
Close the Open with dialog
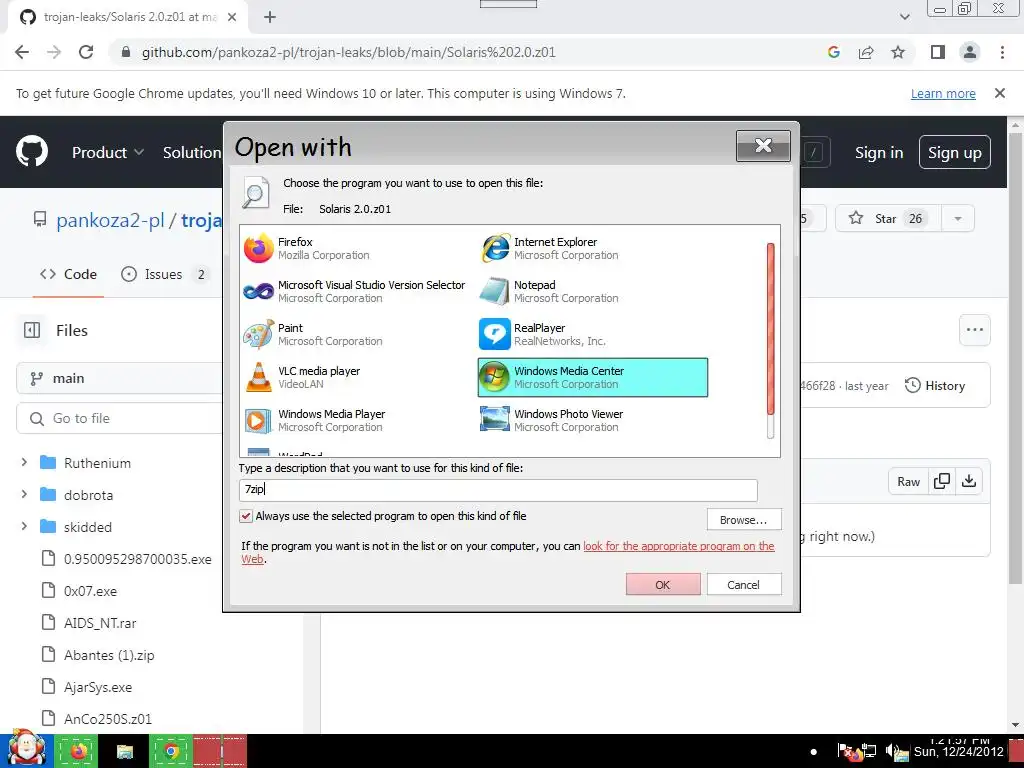pyautogui.click(x=763, y=146)
